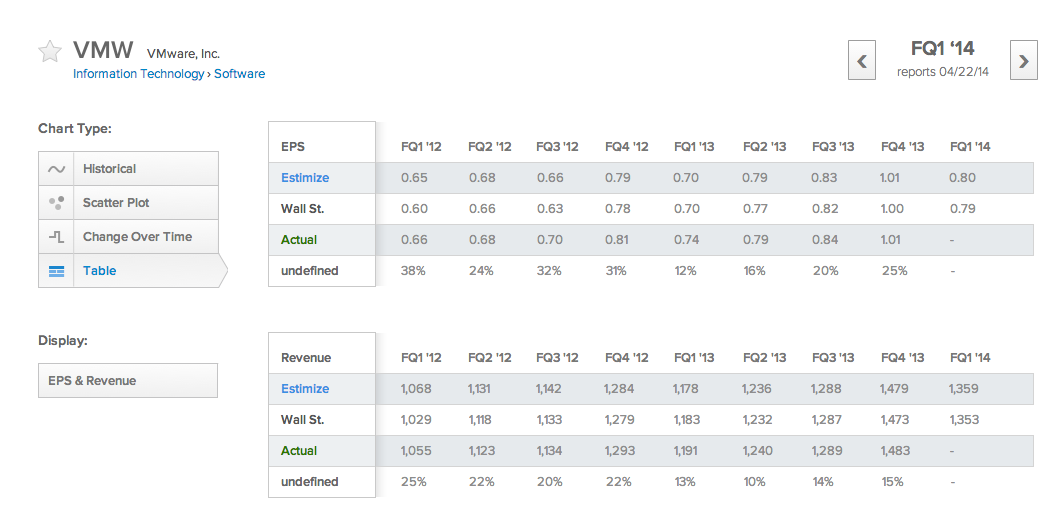Screen dimensions: 1059x510
Task: Switch to the Historical chart type
Action: pyautogui.click(x=128, y=169)
